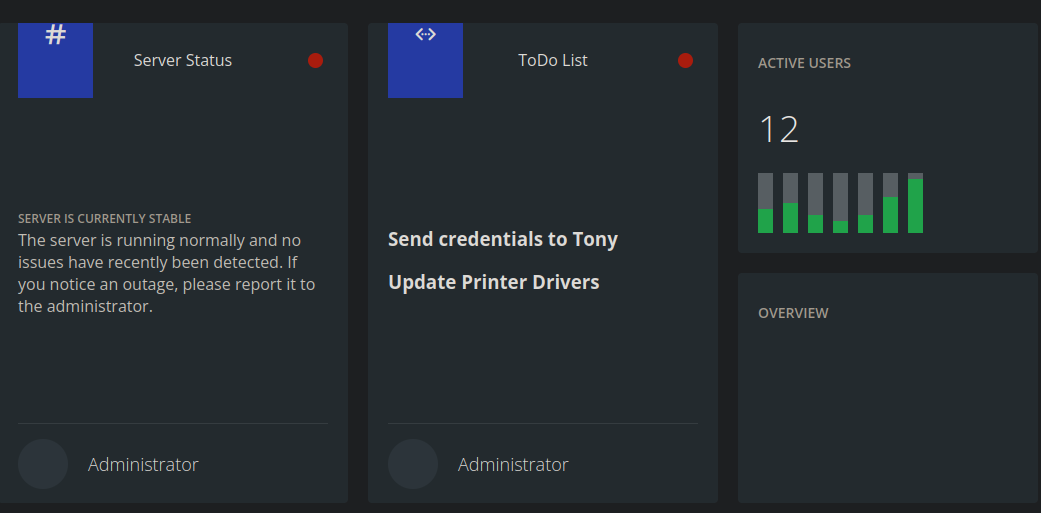The width and height of the screenshot is (1041, 513).
Task: Click Administrator name under ToDo List
Action: click(513, 464)
